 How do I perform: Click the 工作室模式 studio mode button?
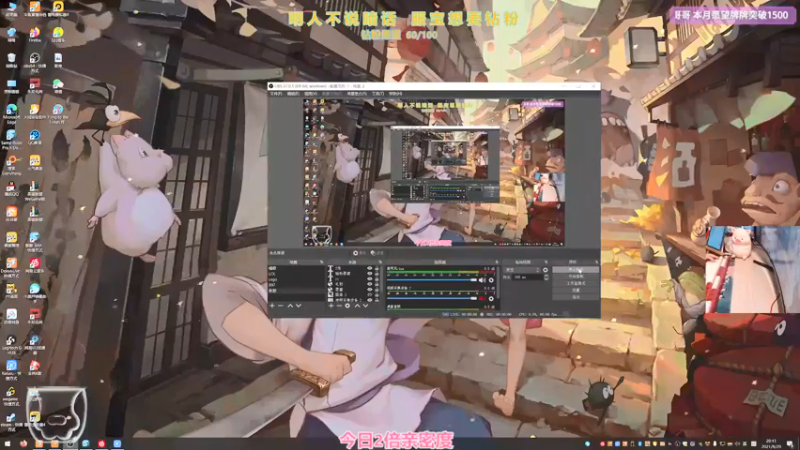576,283
